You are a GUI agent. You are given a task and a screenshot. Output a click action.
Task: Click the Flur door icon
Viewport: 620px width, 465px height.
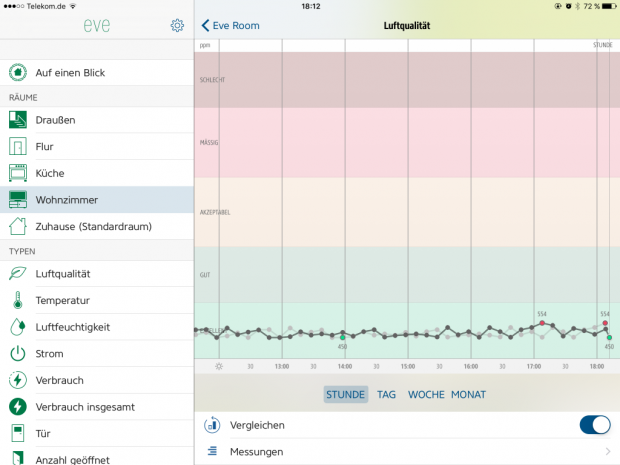(x=18, y=146)
